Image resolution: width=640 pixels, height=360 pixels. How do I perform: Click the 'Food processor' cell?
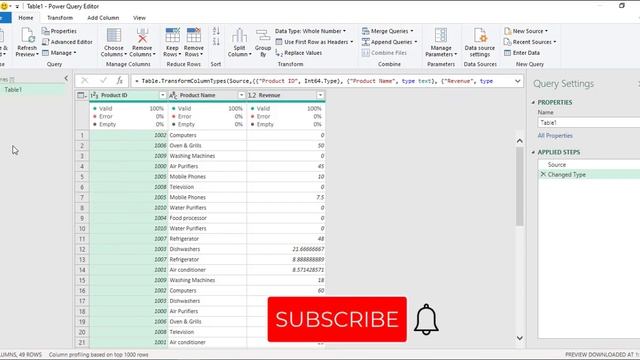pyautogui.click(x=207, y=218)
